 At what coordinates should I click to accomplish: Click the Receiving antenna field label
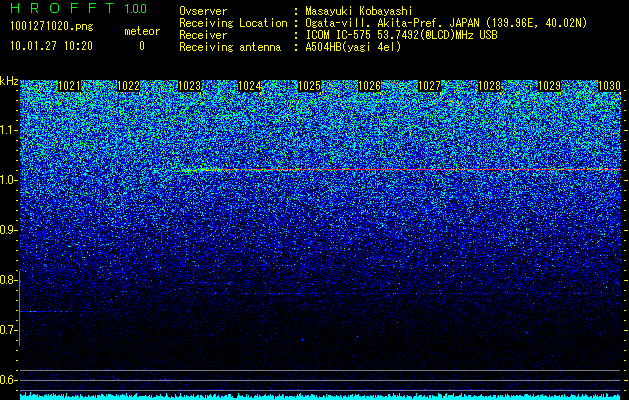(x=230, y=47)
